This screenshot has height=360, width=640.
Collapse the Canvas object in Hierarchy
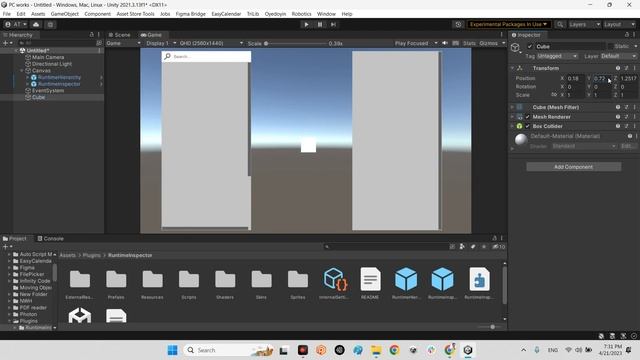(x=22, y=71)
